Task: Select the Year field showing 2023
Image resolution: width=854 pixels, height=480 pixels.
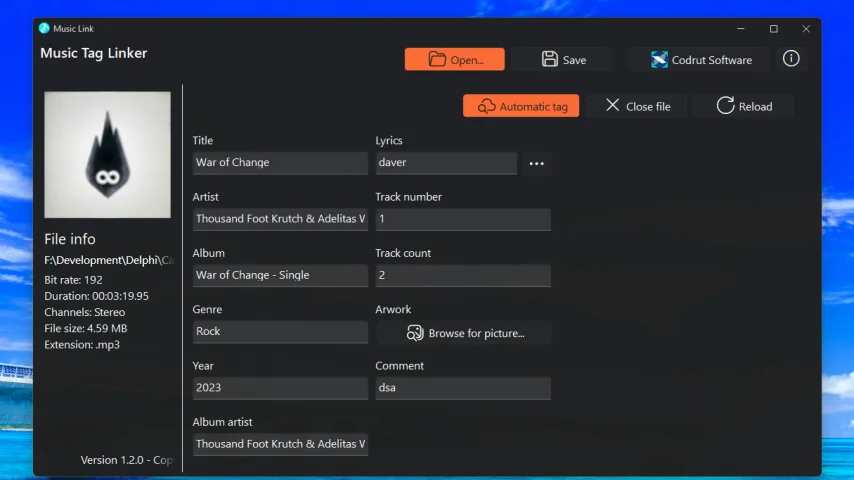Action: (280, 387)
